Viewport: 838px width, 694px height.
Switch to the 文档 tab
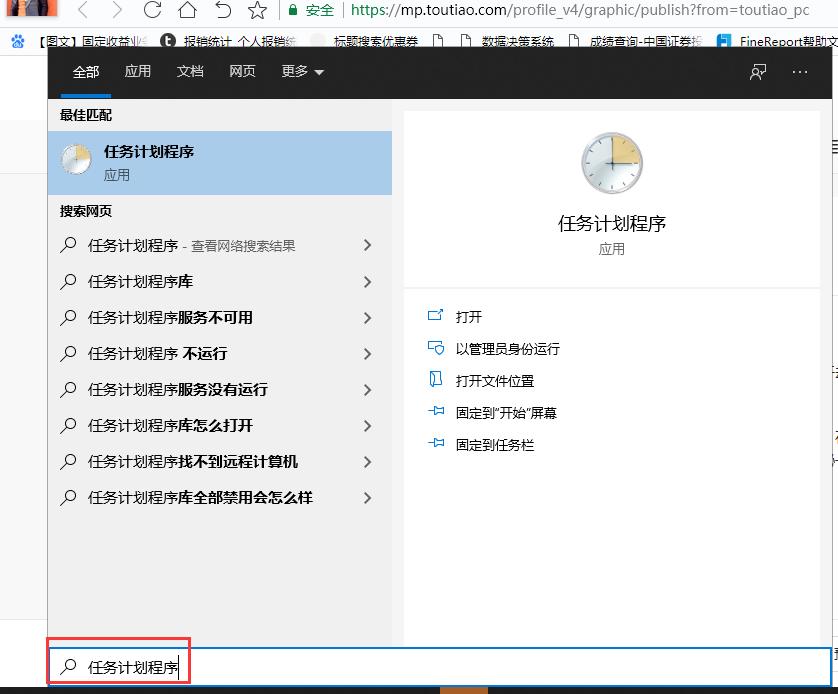(190, 71)
